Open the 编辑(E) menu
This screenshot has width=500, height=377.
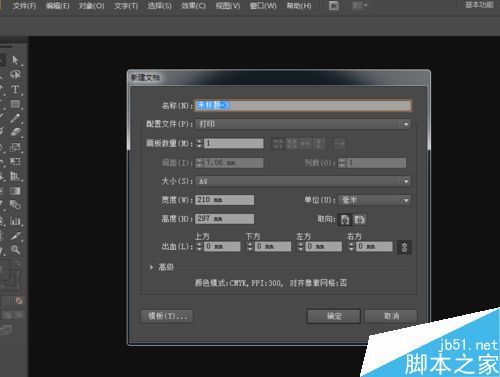pos(57,6)
